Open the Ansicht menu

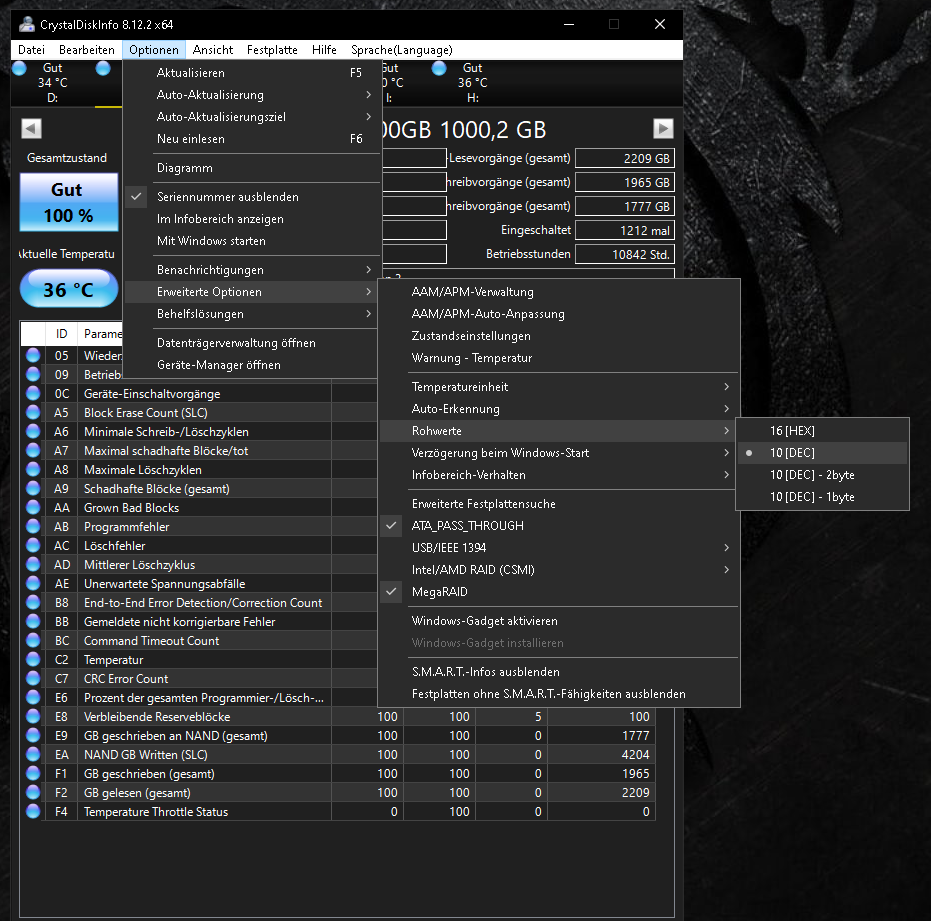coord(213,50)
